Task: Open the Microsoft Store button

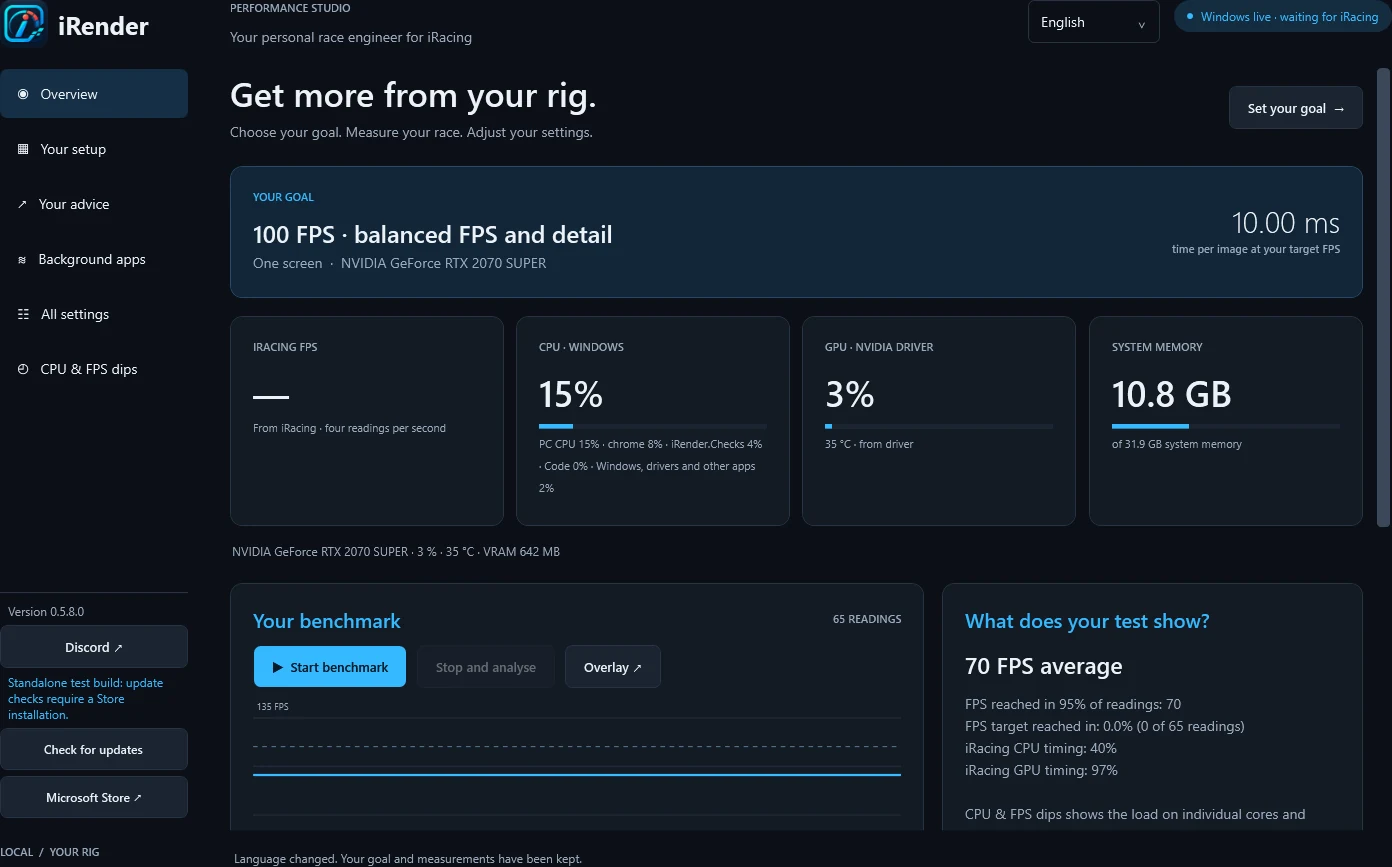Action: coord(94,798)
